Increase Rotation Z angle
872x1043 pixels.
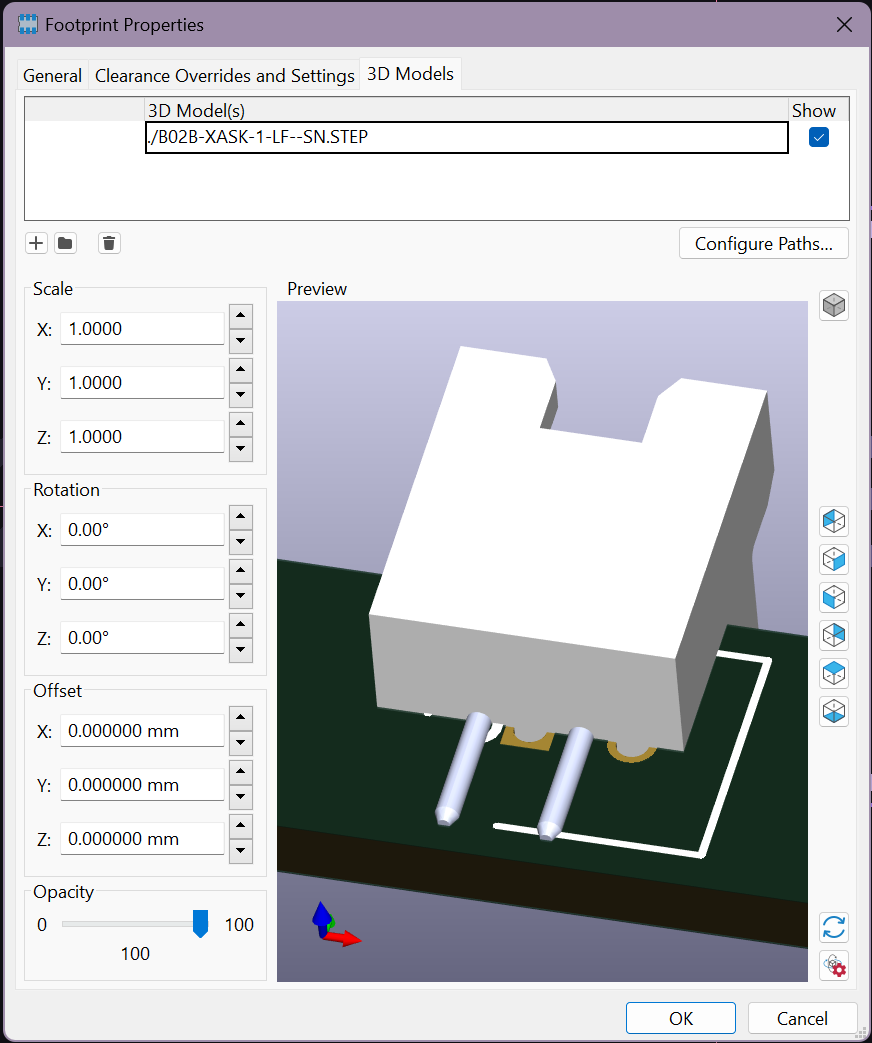(241, 625)
